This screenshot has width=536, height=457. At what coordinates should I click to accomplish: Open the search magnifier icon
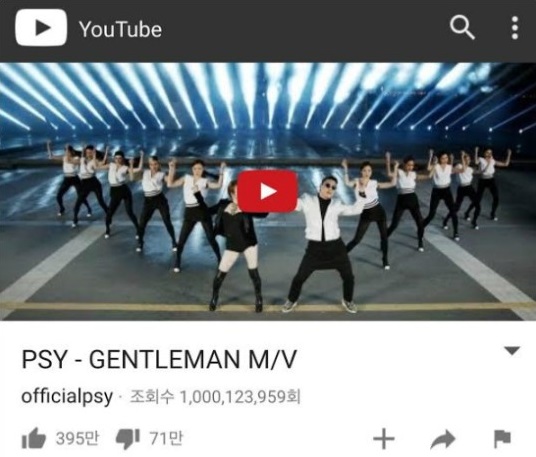coord(462,27)
